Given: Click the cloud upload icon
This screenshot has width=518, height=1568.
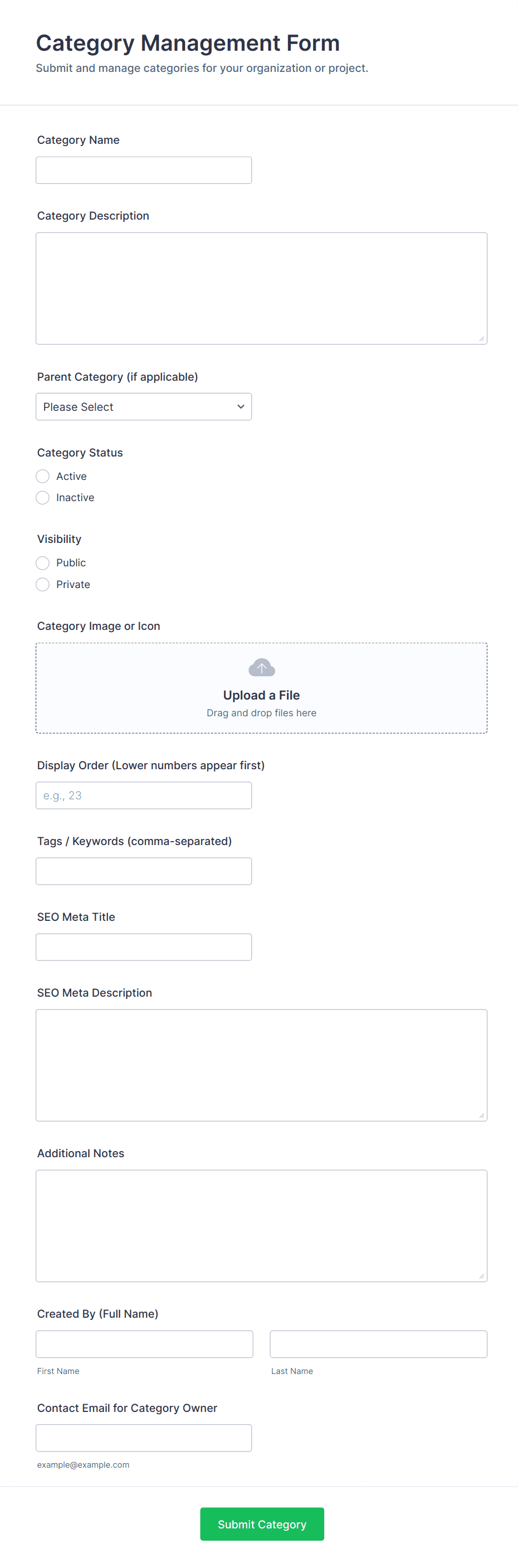Looking at the screenshot, I should [x=261, y=668].
